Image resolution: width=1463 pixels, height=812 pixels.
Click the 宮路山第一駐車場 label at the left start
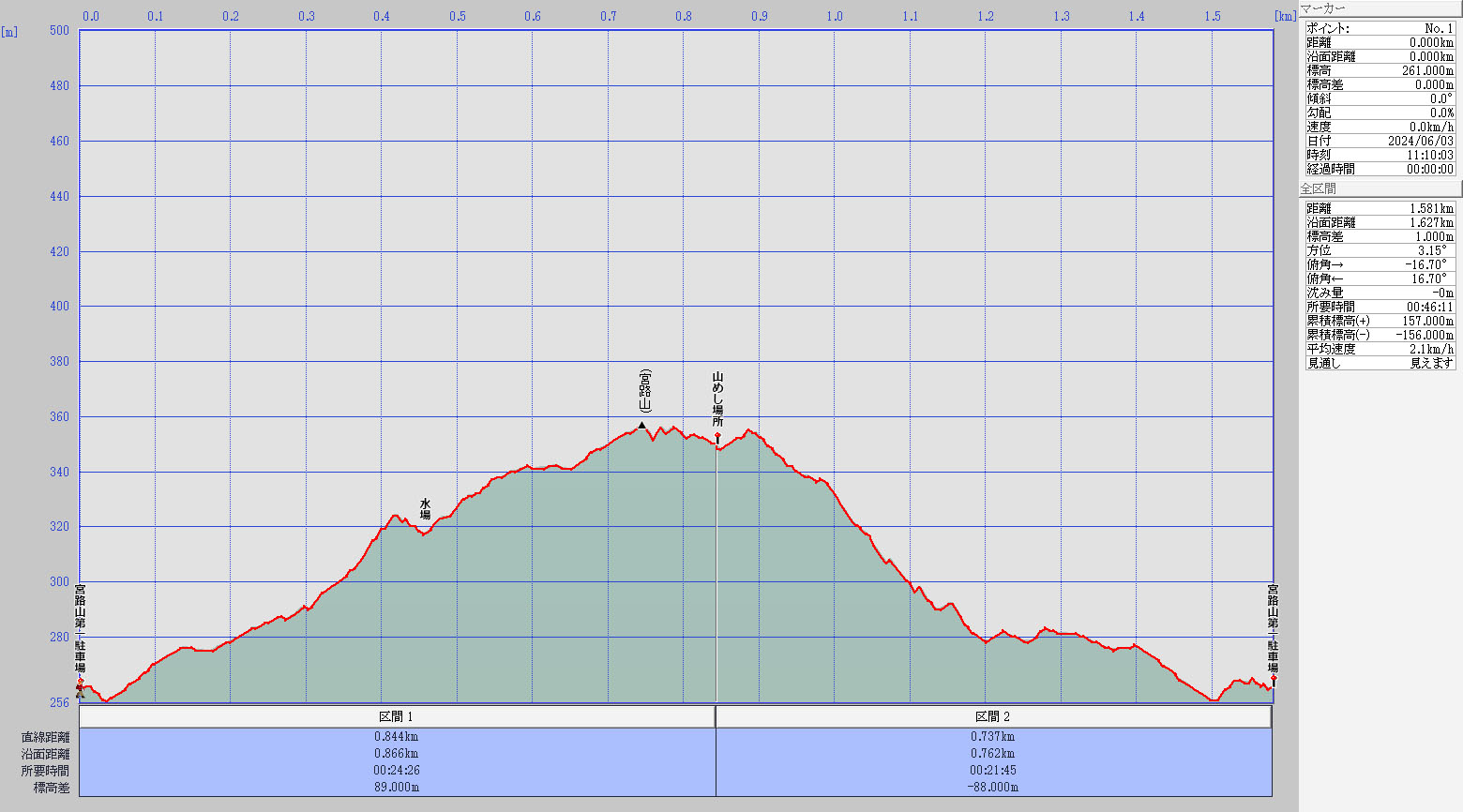click(80, 628)
